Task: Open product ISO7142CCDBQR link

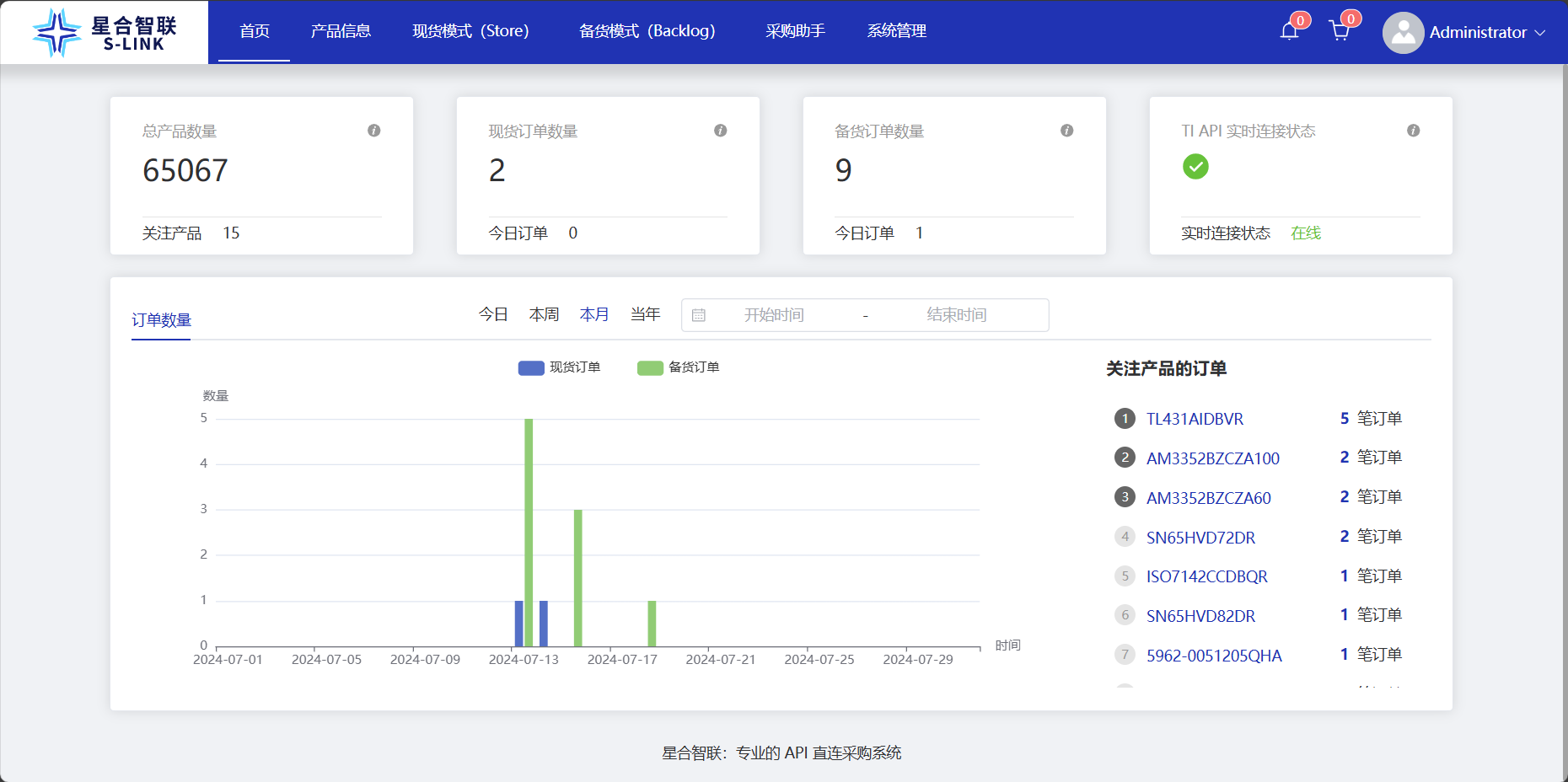Action: pos(1207,576)
